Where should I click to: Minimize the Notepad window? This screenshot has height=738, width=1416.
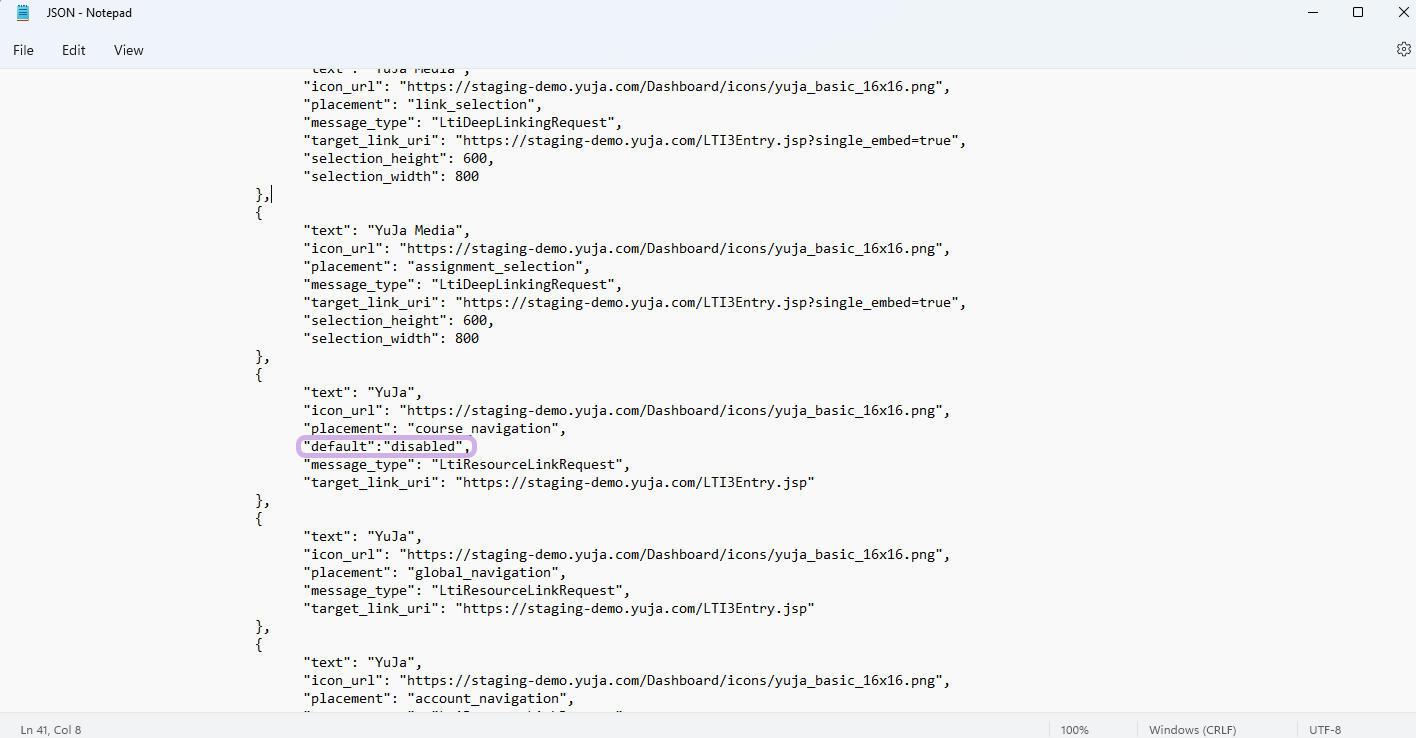coord(1312,13)
